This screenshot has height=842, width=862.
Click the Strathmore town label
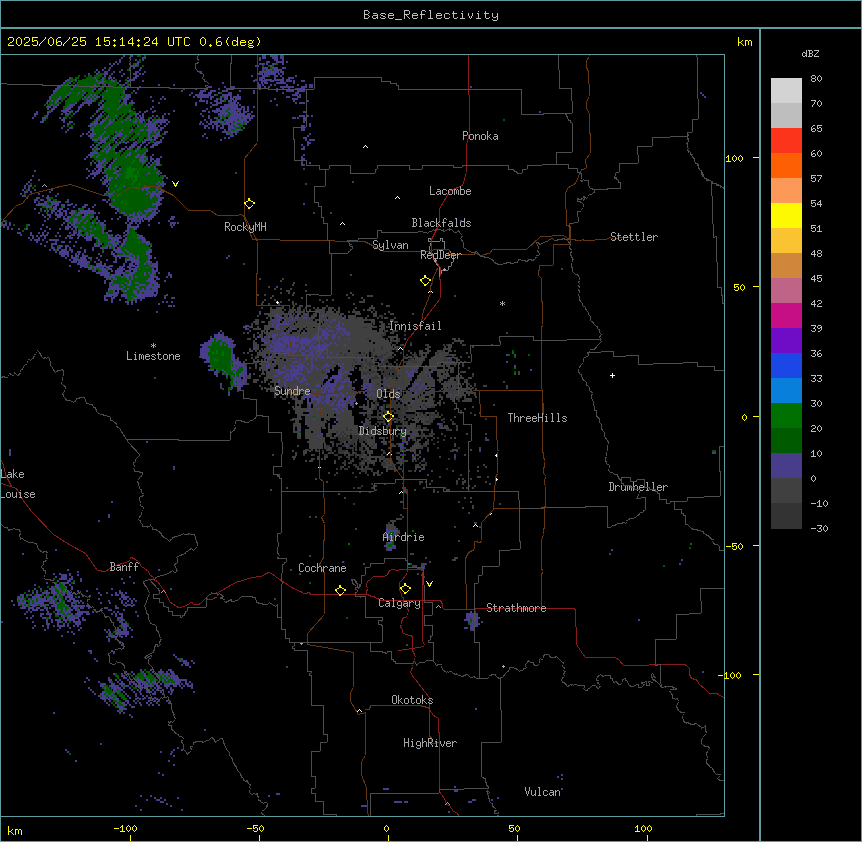516,608
